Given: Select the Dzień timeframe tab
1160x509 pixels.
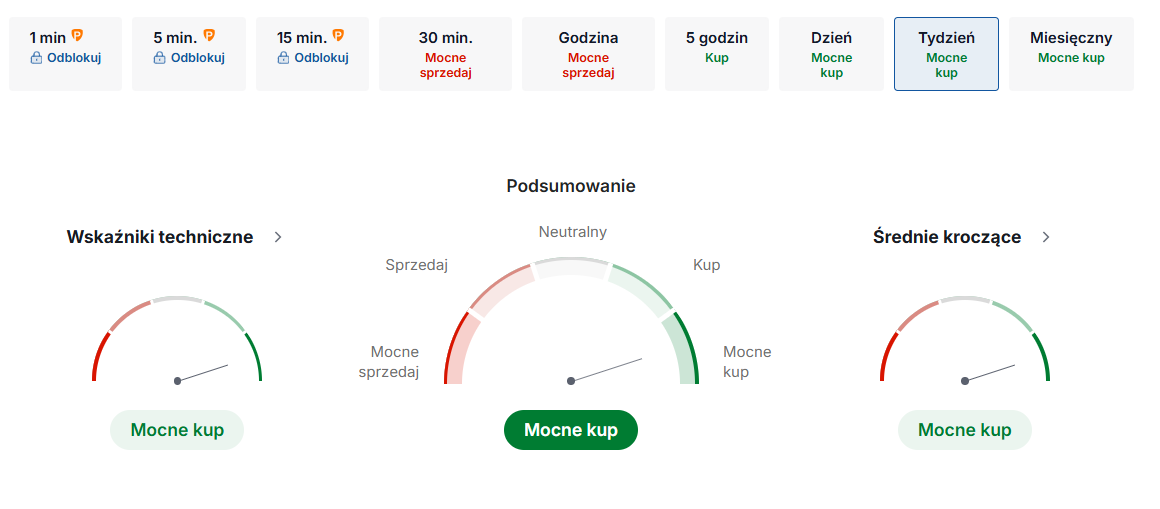Looking at the screenshot, I should click(x=831, y=54).
